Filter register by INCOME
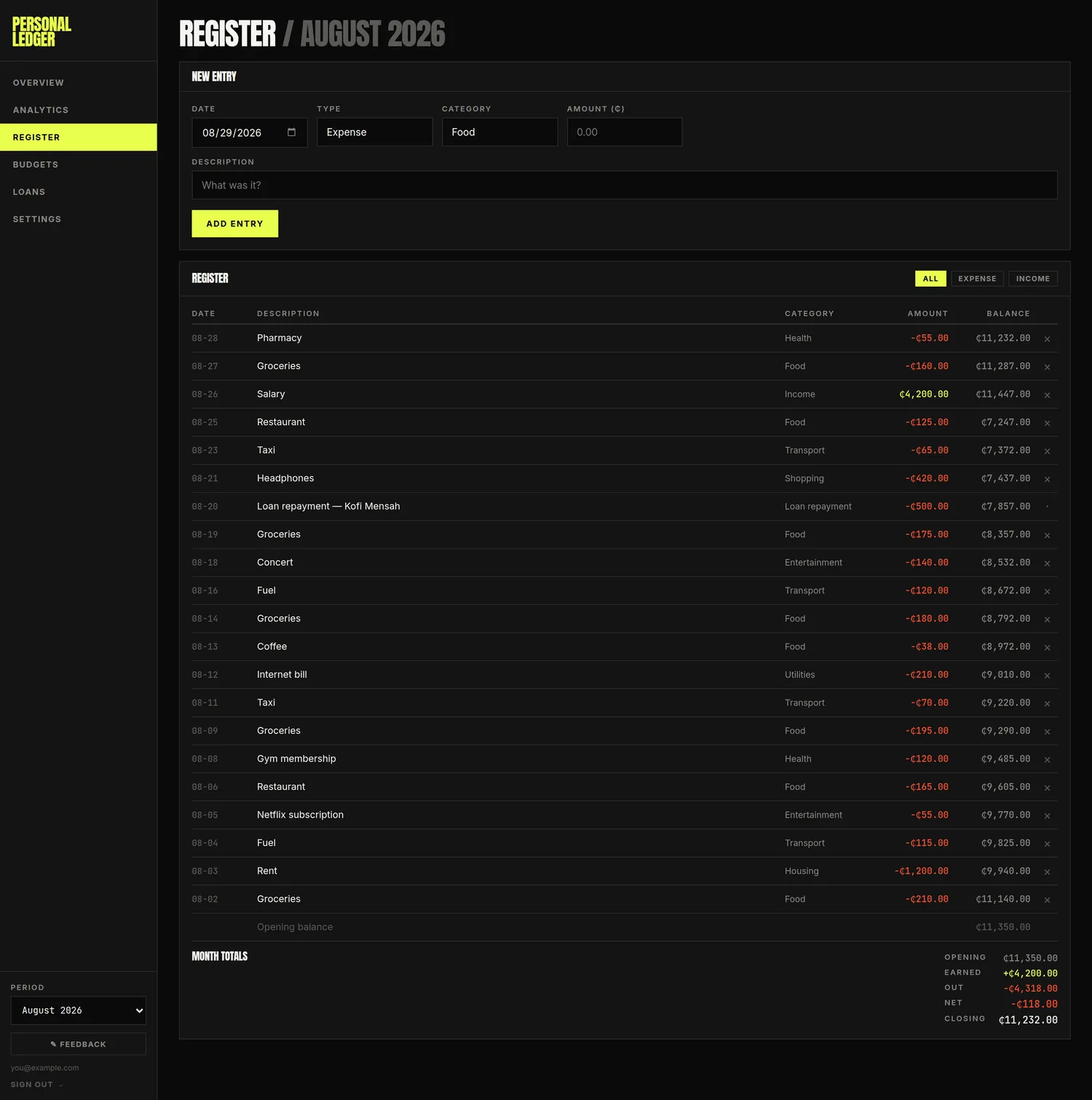 click(1033, 279)
